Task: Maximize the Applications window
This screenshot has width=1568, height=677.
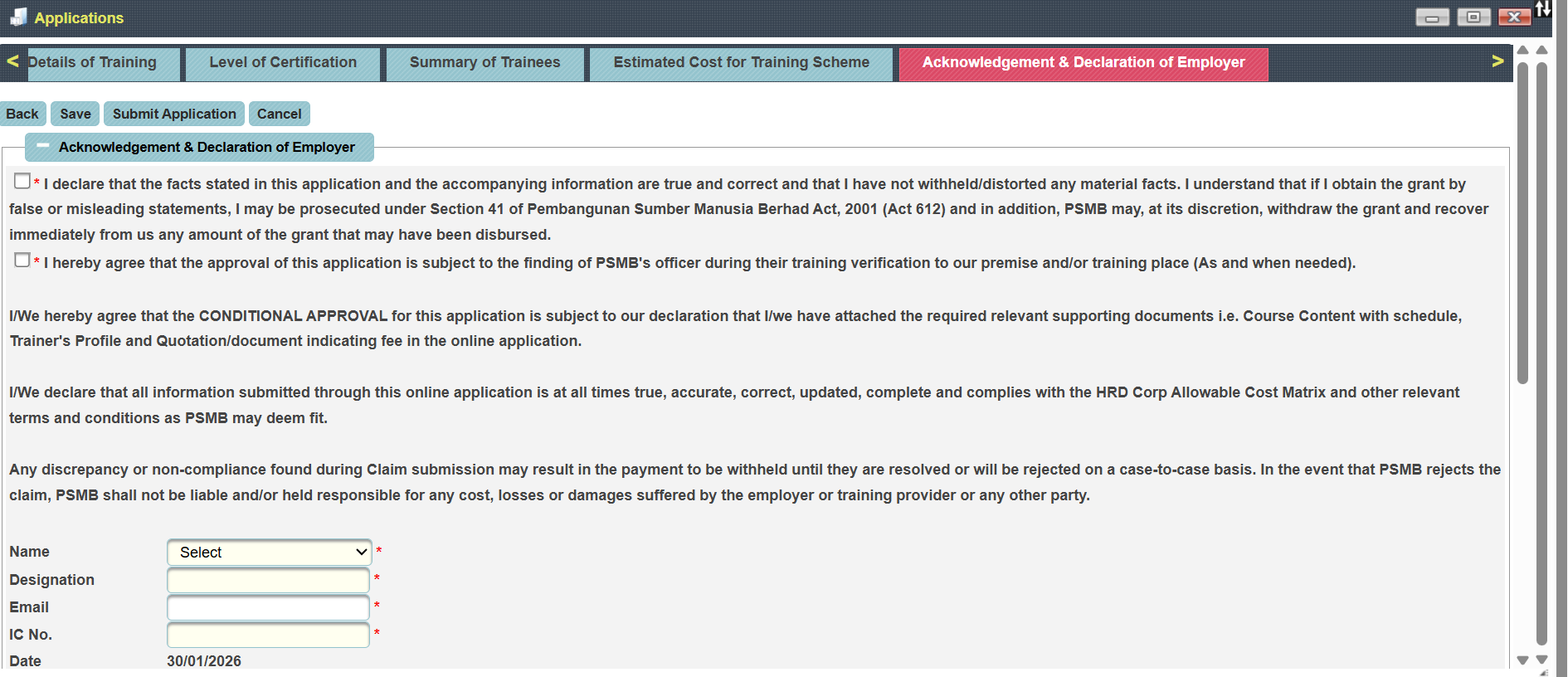Action: coord(1473,17)
